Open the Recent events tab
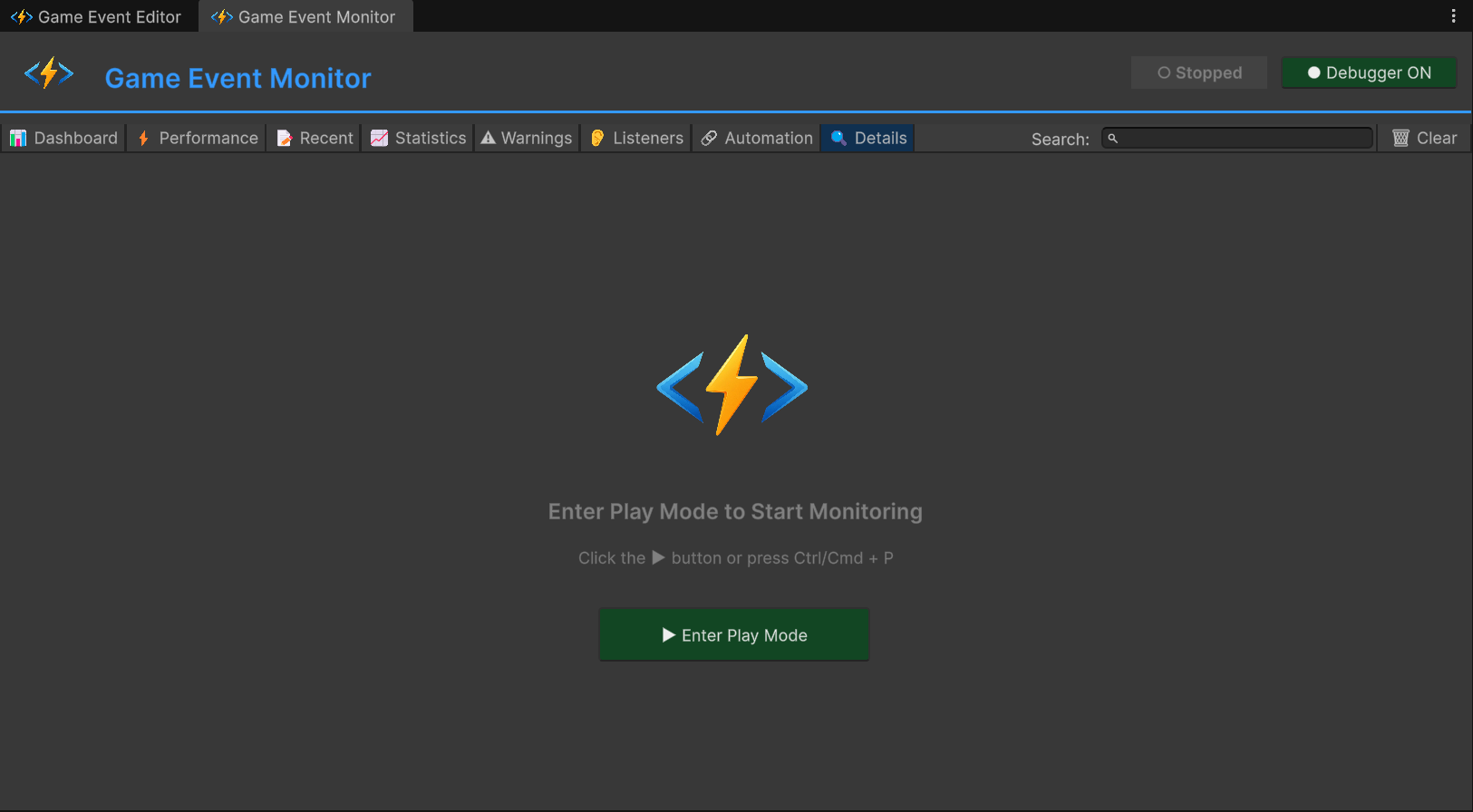Viewport: 1473px width, 812px height. tap(314, 138)
